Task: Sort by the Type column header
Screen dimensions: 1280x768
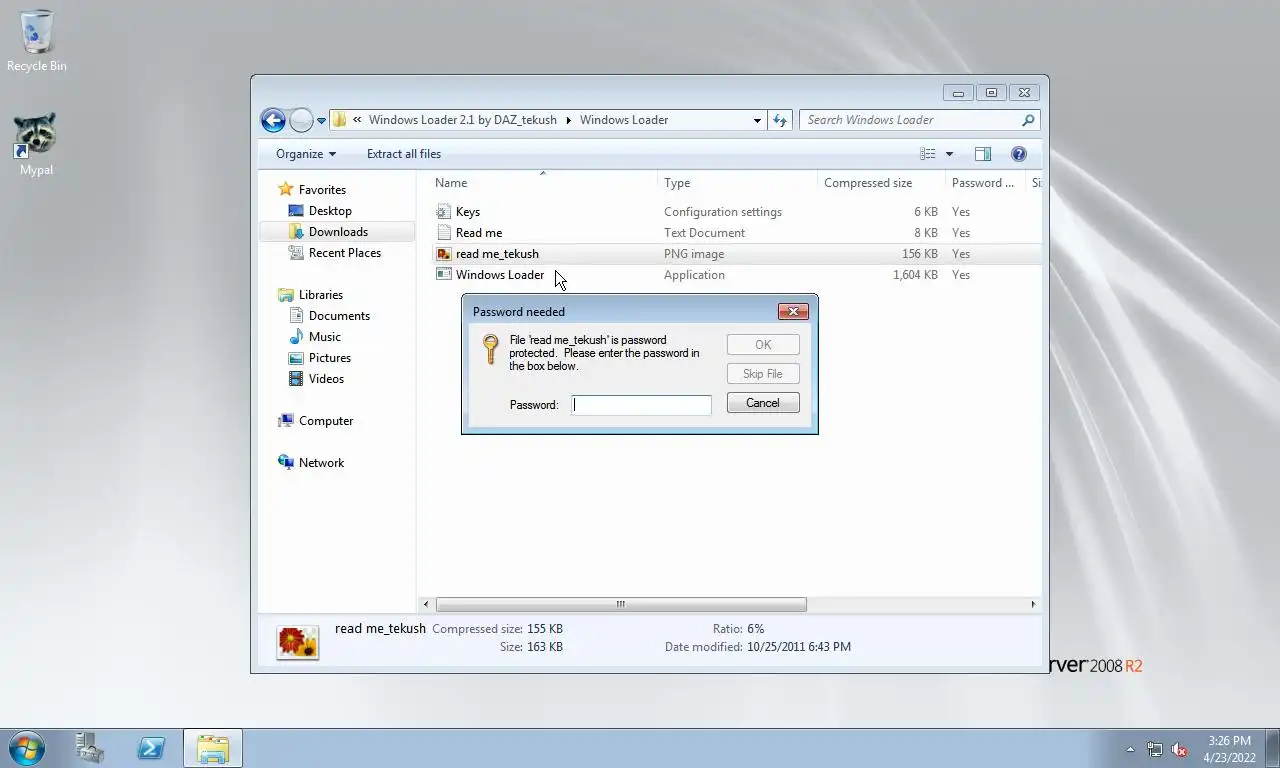Action: 737,183
